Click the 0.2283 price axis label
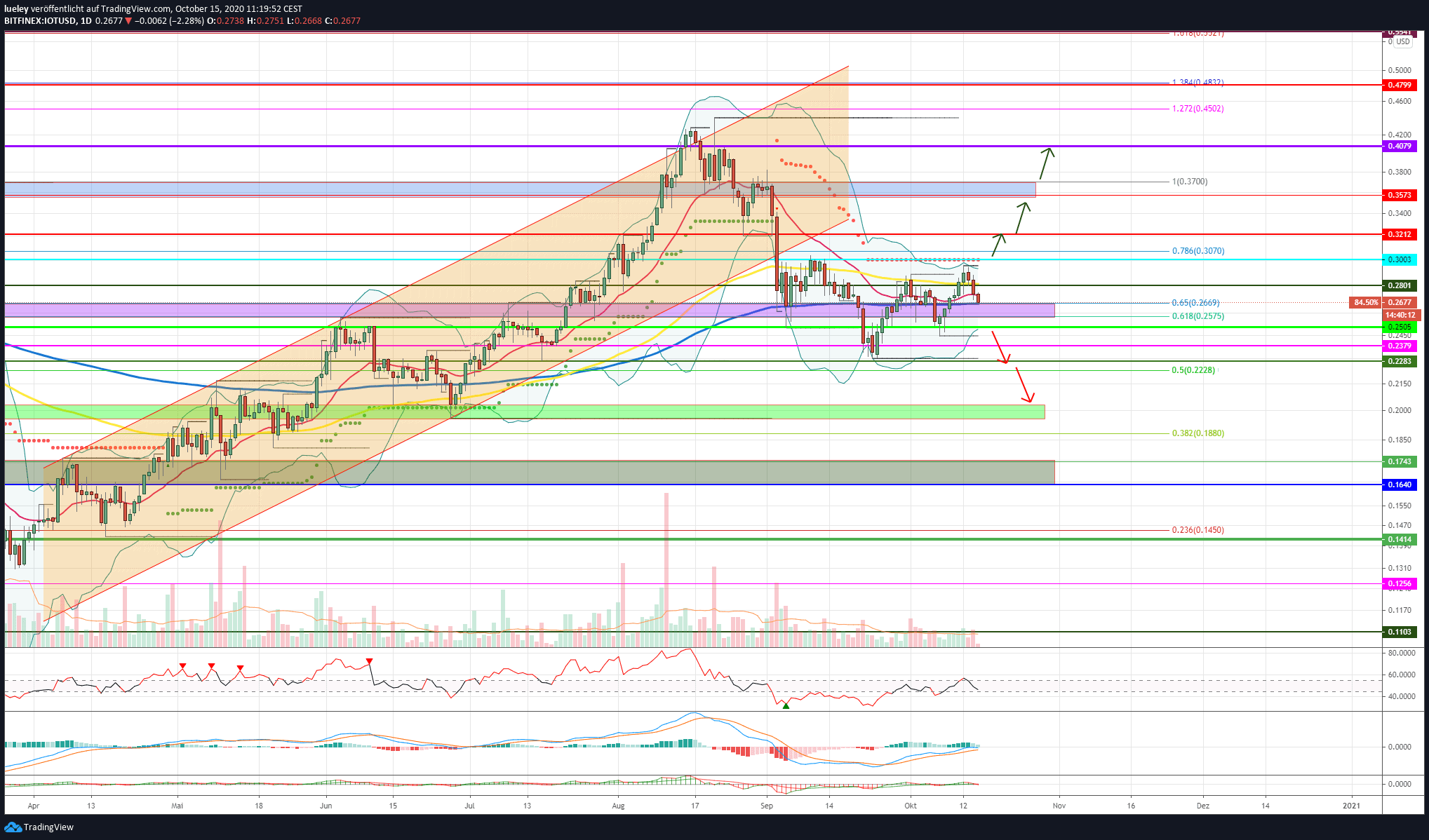 click(x=1399, y=361)
